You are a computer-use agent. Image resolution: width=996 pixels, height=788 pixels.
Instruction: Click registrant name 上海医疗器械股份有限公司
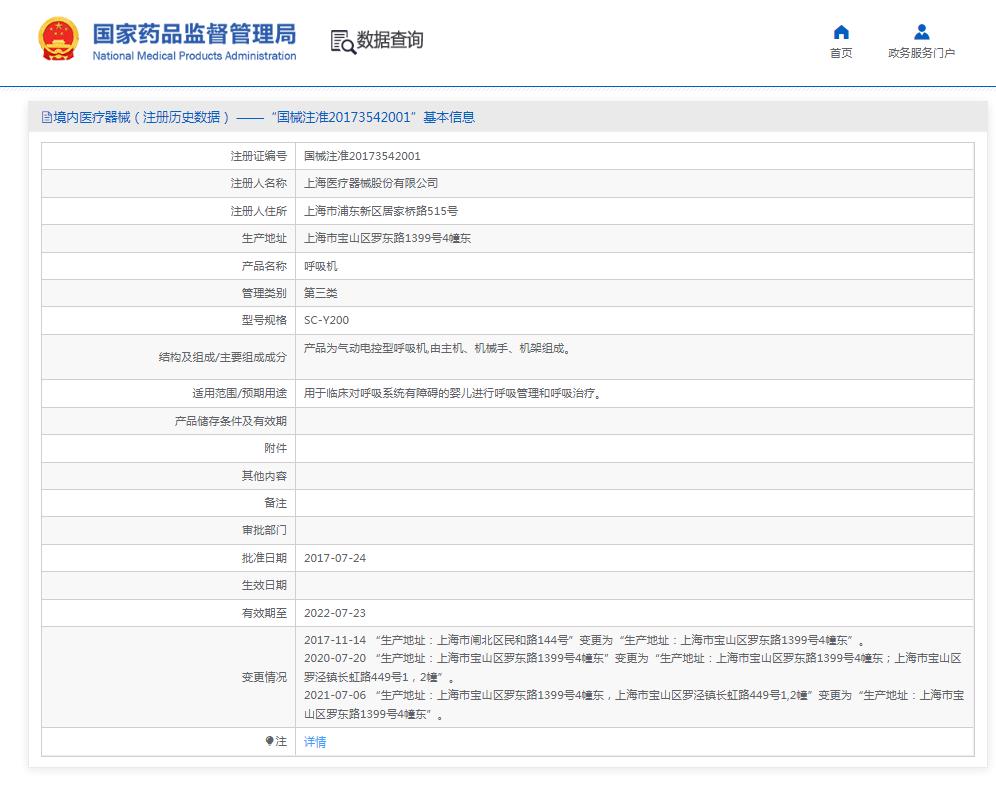click(x=371, y=183)
